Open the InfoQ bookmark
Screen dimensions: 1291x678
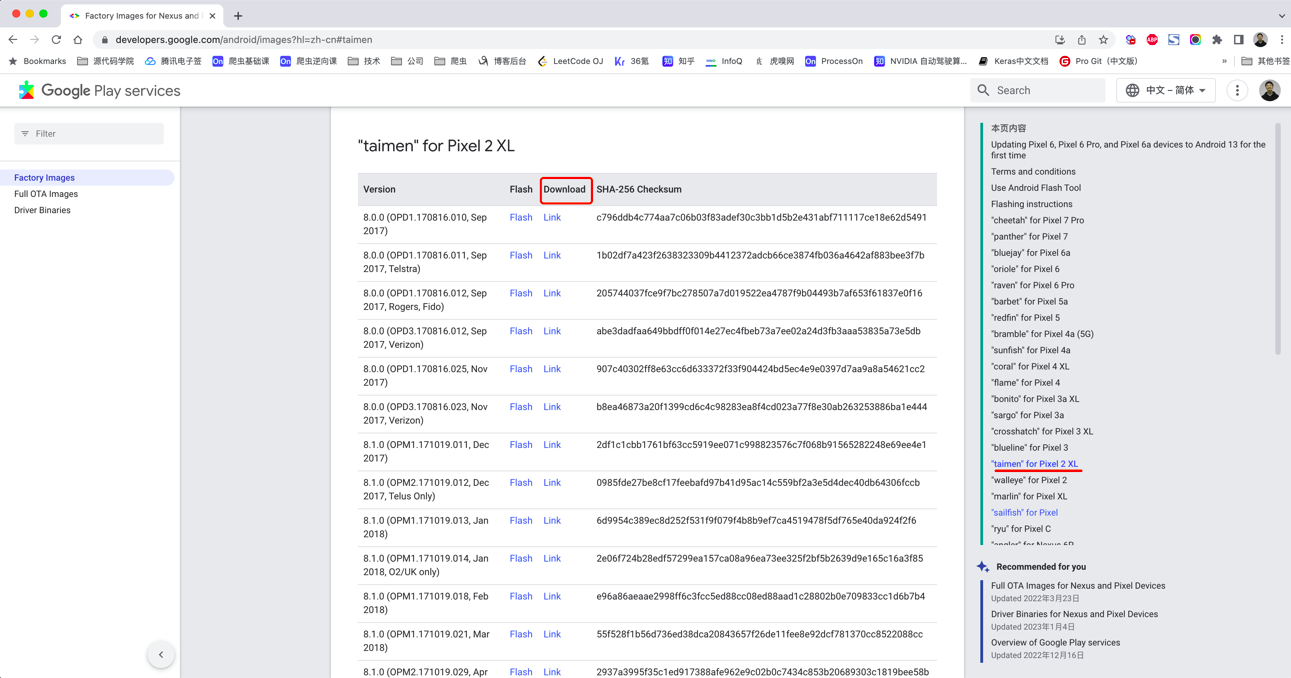(724, 61)
